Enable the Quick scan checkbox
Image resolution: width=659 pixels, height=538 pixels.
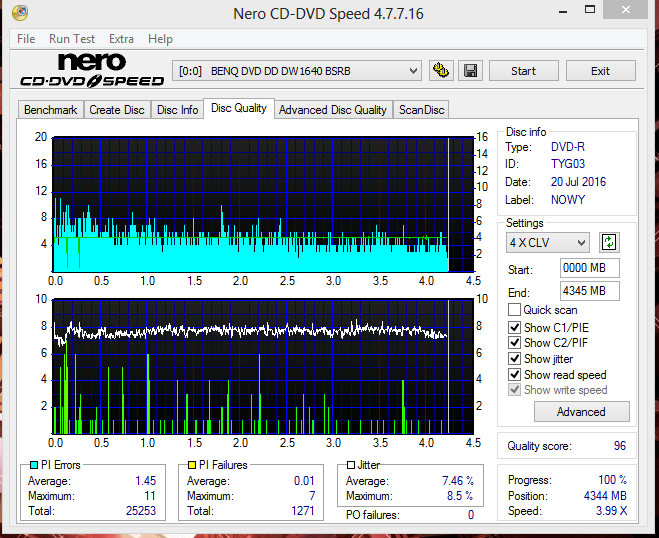pyautogui.click(x=514, y=310)
